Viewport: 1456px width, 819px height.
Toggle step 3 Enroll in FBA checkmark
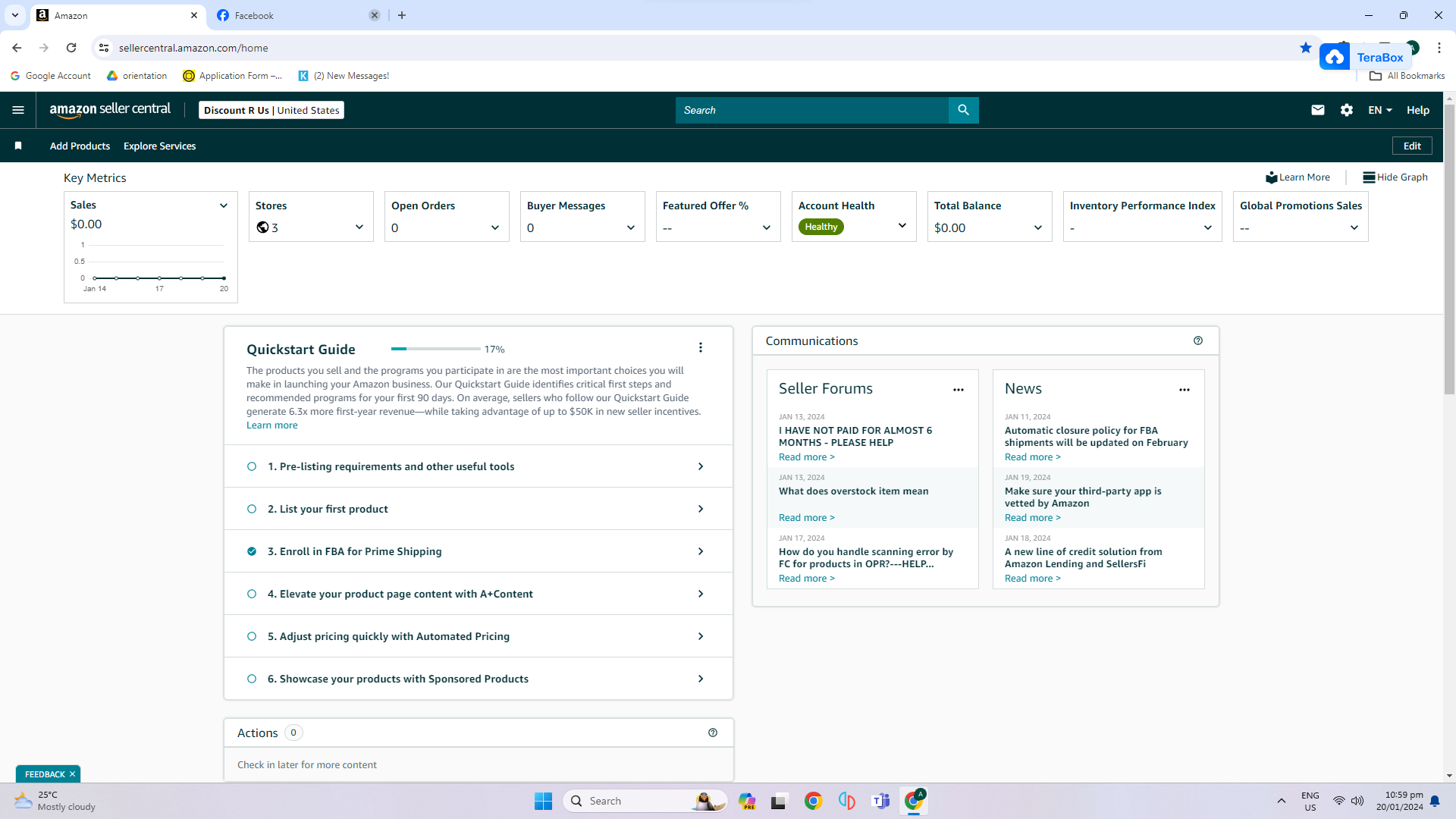[x=252, y=551]
